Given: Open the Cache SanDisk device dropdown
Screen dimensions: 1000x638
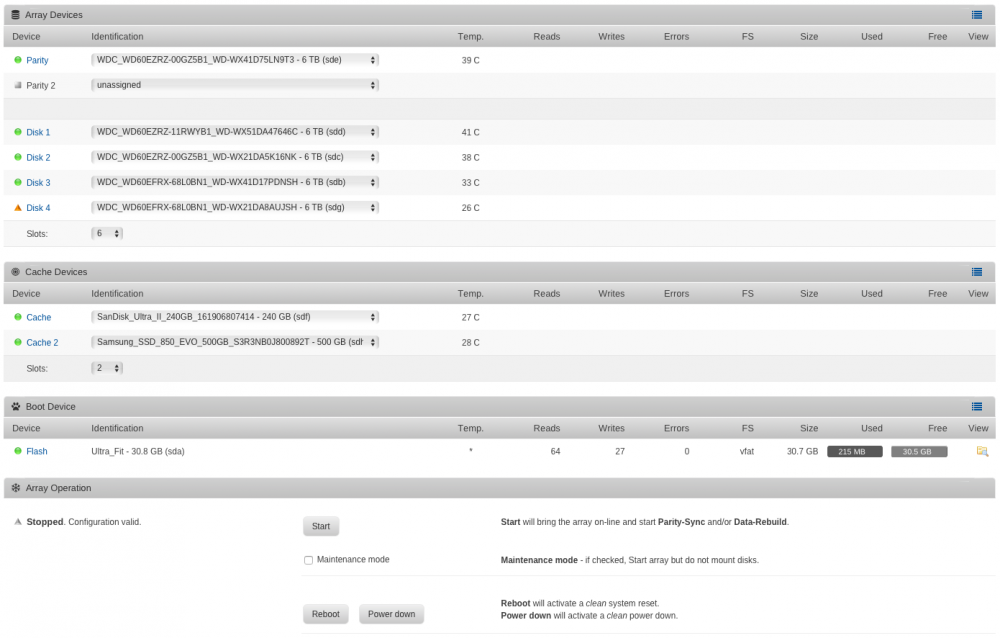Looking at the screenshot, I should pyautogui.click(x=235, y=317).
